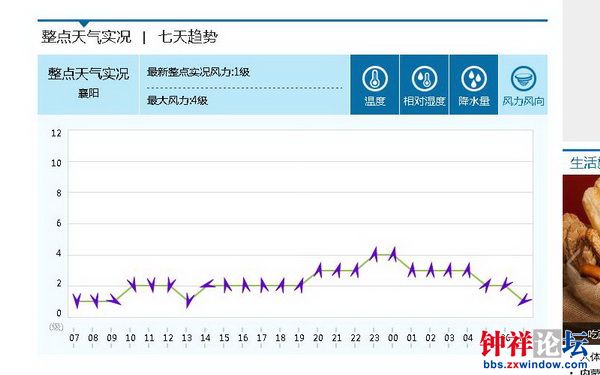Click the 襄阳 city label
The height and width of the screenshot is (375, 600).
coord(89,93)
